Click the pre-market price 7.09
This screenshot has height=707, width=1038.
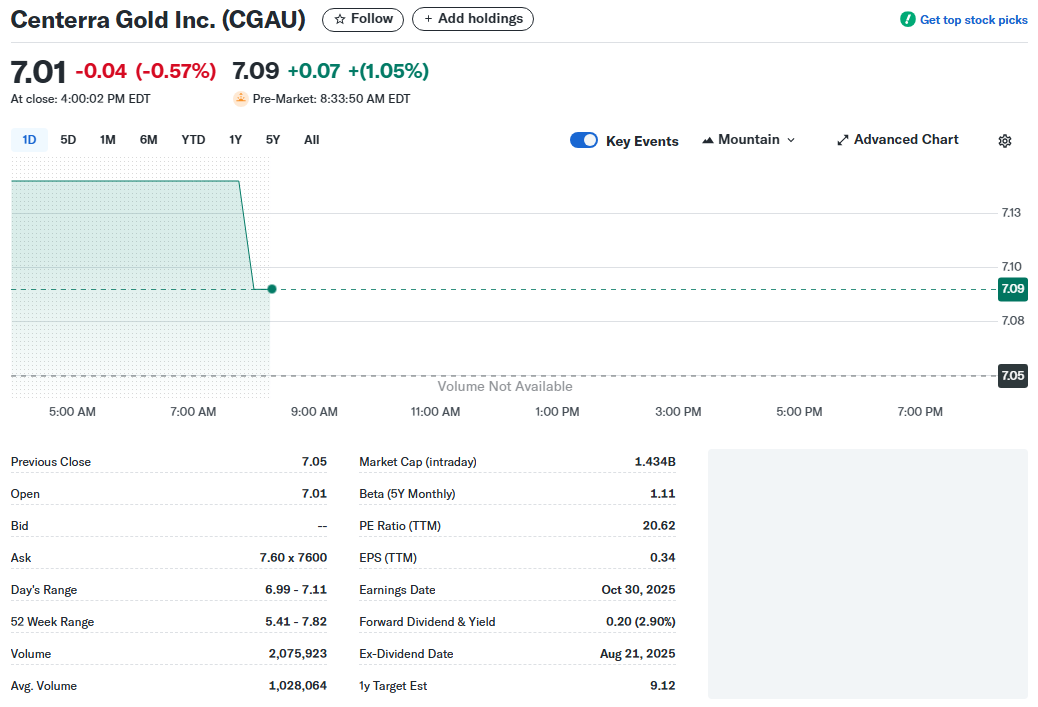tap(256, 71)
